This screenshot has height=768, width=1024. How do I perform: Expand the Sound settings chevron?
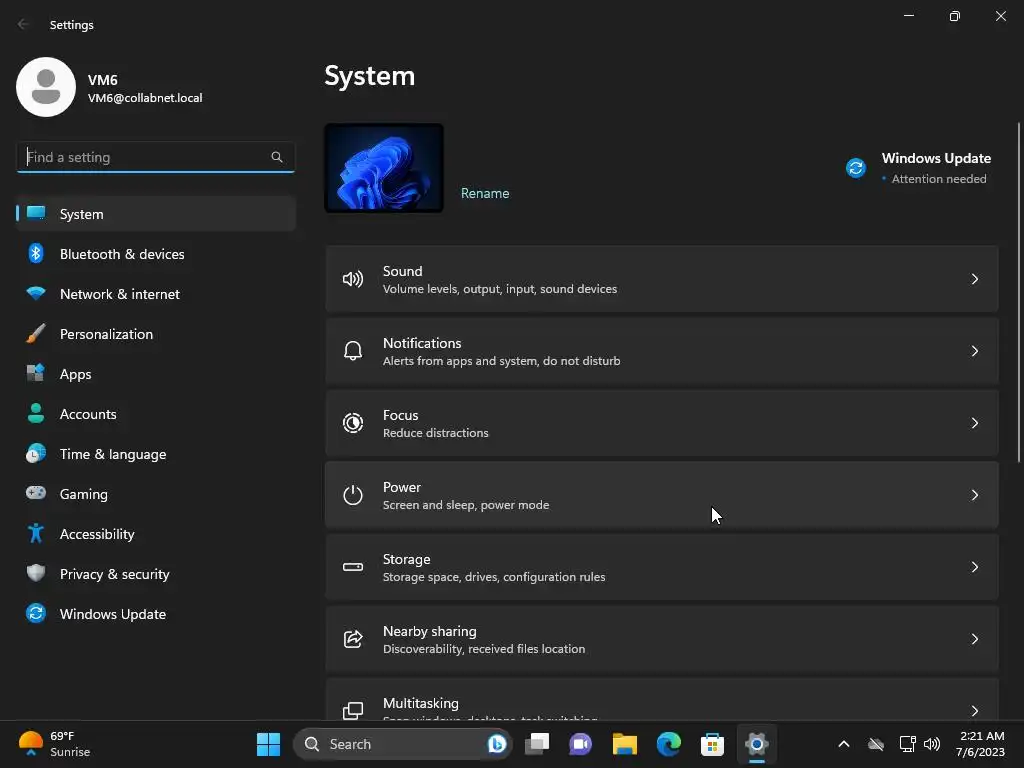click(974, 280)
